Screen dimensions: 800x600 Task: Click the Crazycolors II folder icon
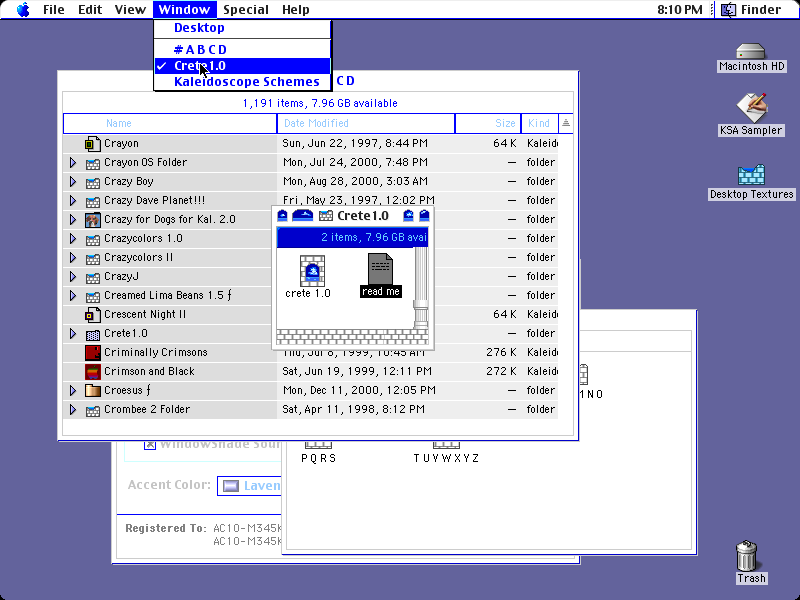coord(92,258)
